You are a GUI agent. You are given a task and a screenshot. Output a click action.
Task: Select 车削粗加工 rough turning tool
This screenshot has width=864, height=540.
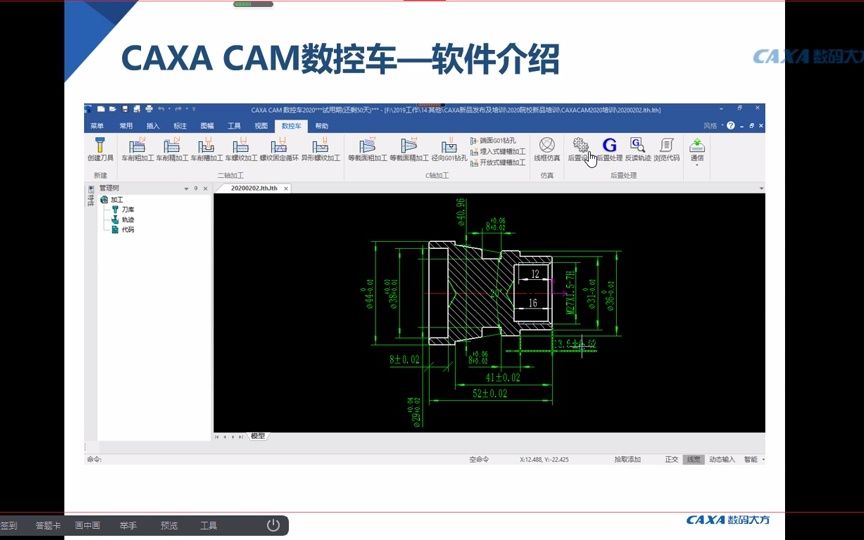137,149
